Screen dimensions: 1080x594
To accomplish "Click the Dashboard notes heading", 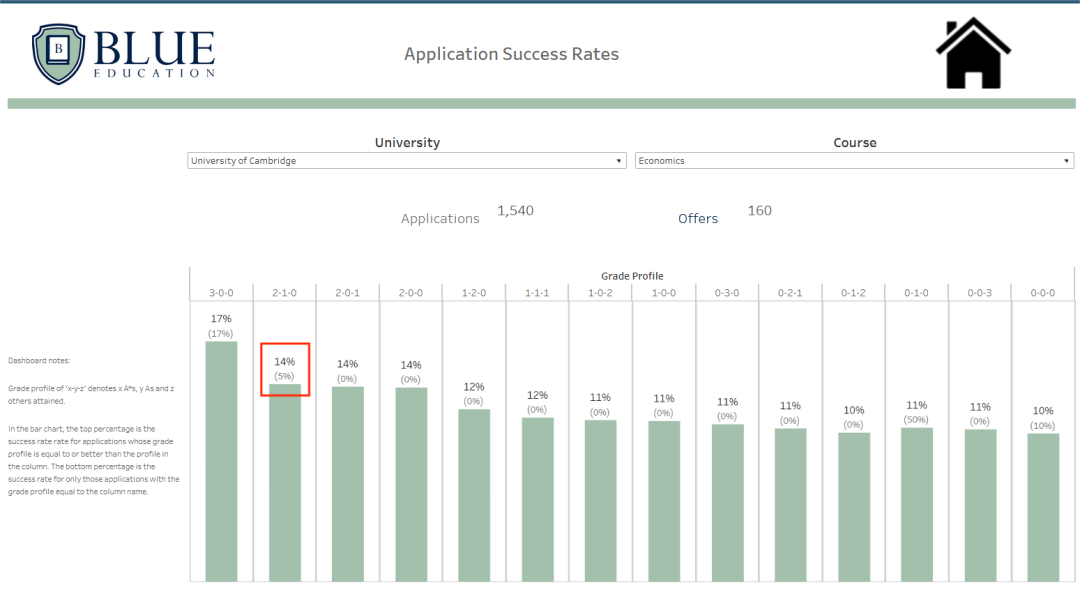I will (39, 360).
